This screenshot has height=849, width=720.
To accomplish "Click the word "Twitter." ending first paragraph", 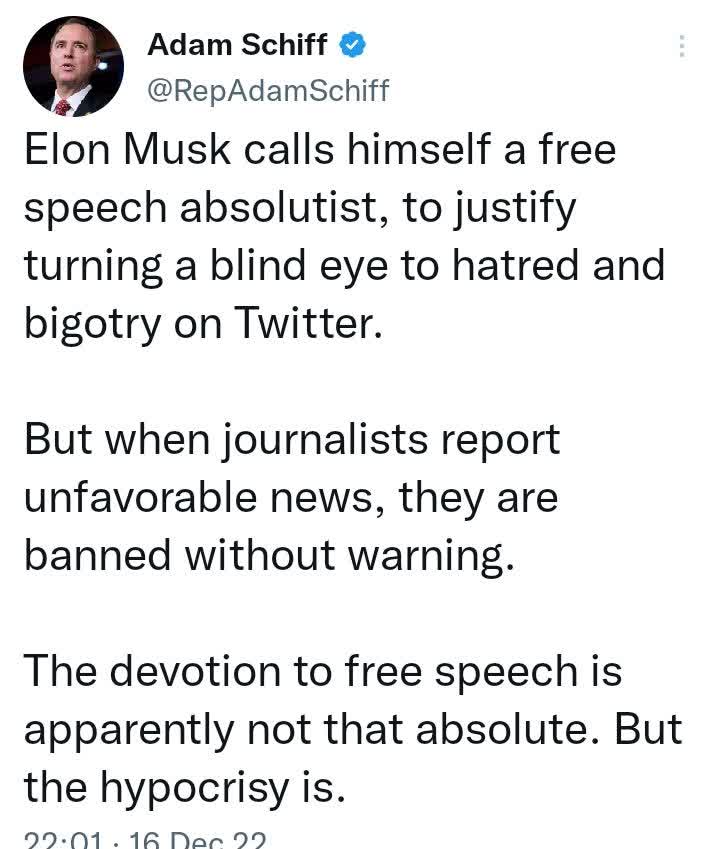I will 308,323.
